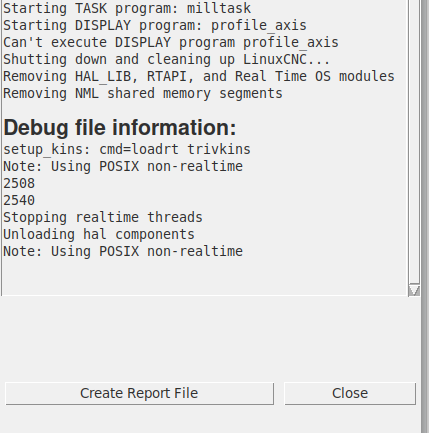This screenshot has height=433, width=429.
Task: Close the error report dialog
Action: [350, 394]
